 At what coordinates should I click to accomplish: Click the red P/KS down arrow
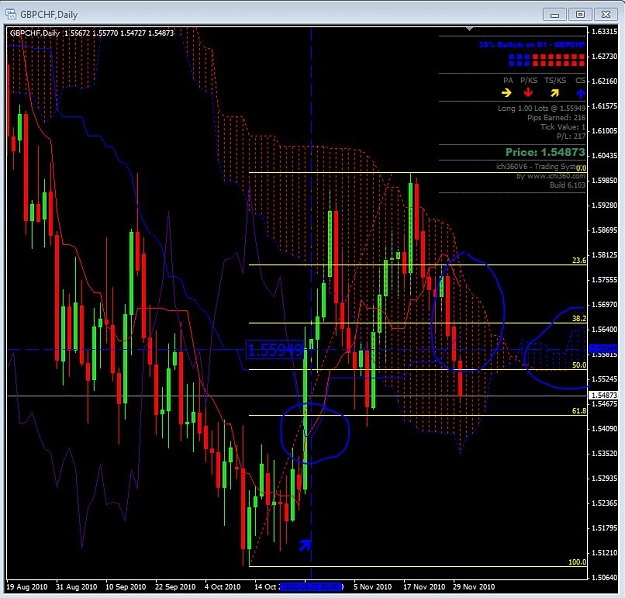click(528, 92)
